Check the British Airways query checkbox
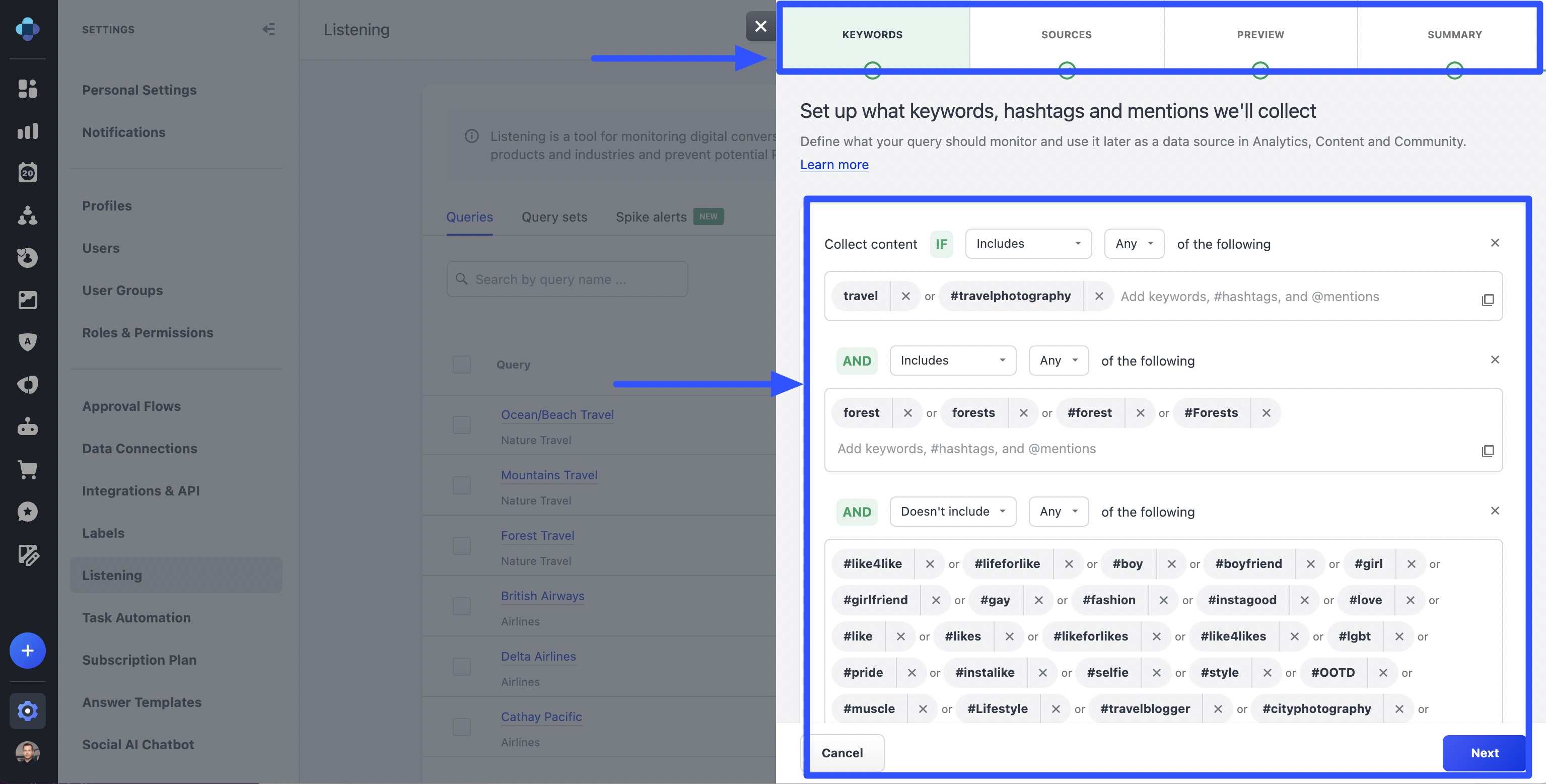Screen dimensions: 1546x784 coord(461,606)
